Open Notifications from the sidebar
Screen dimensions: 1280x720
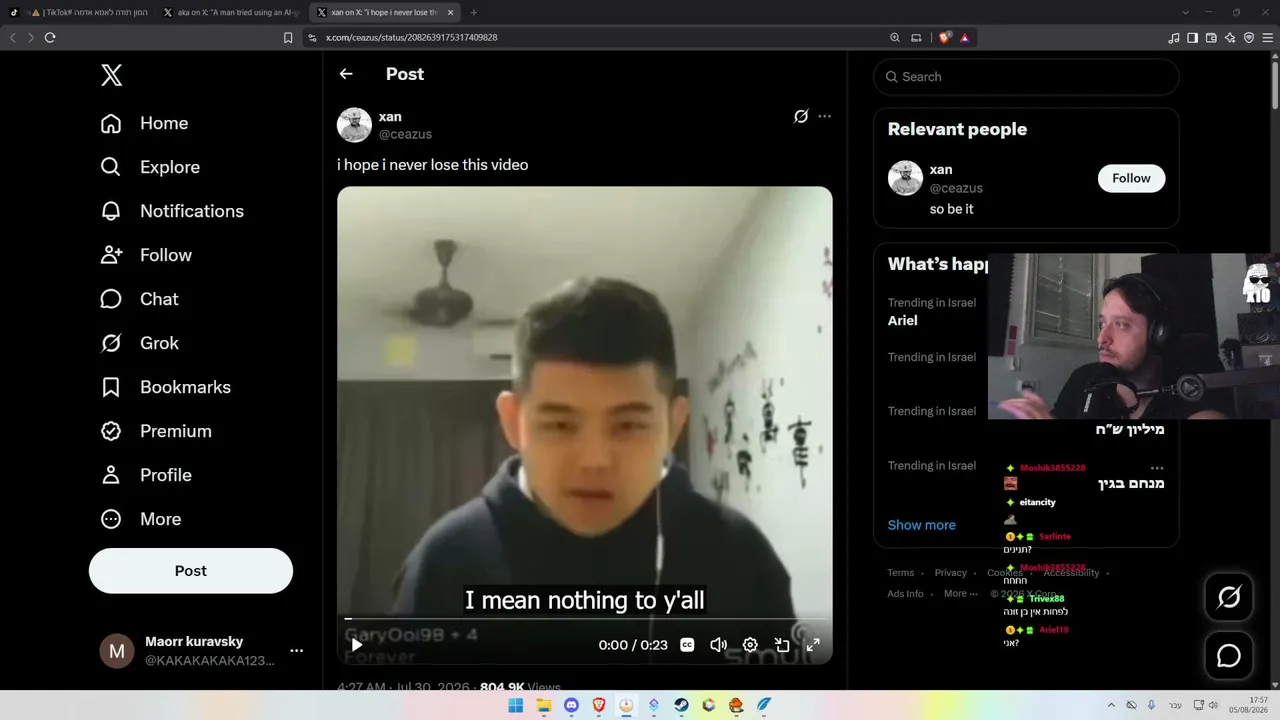point(172,211)
